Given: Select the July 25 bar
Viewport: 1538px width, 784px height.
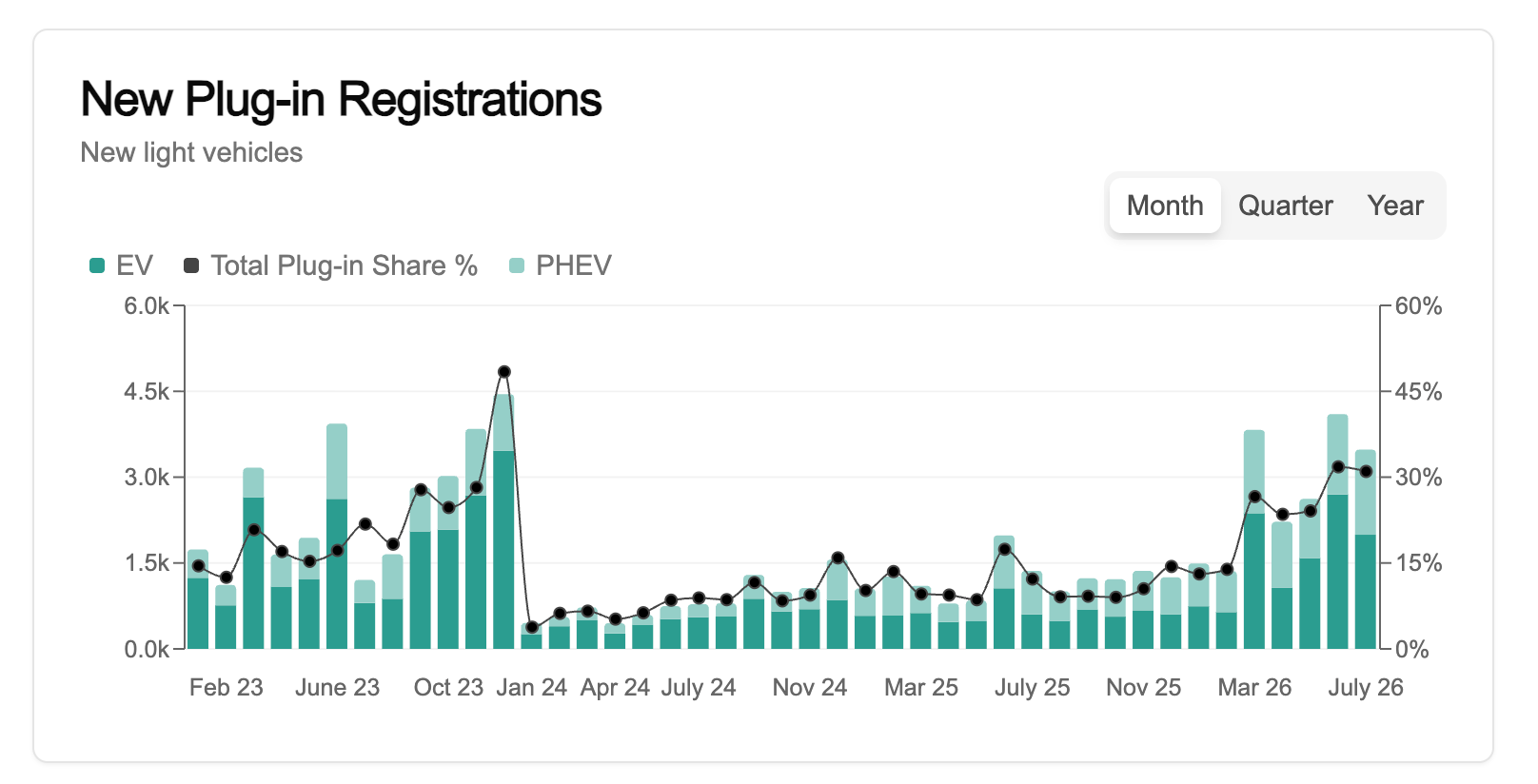Looking at the screenshot, I should (x=1032, y=610).
